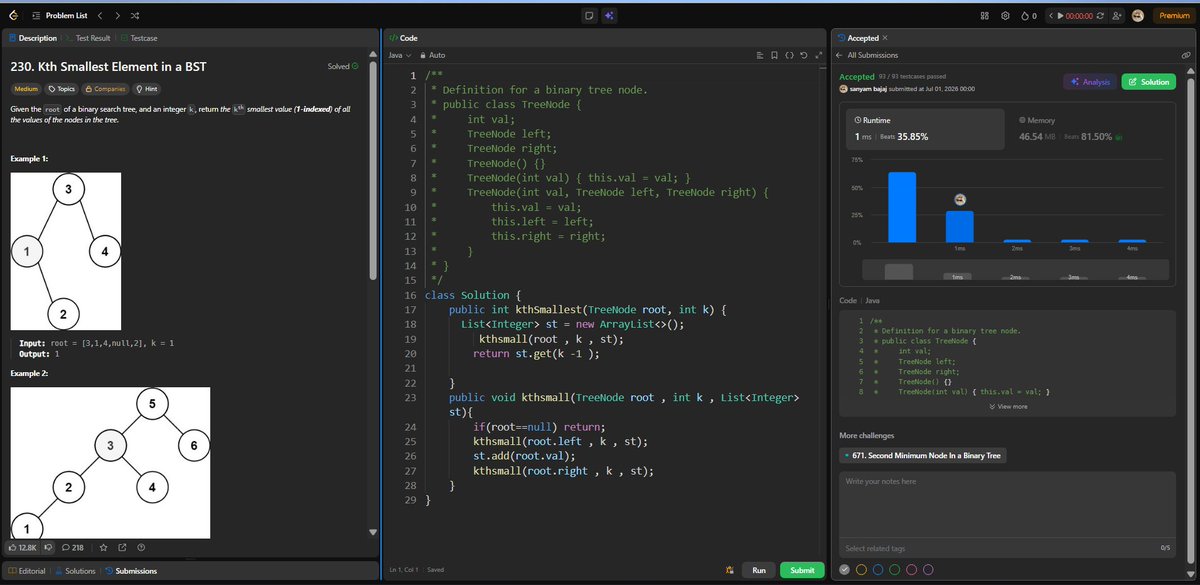Downvote the problem thumbs-down icon
The width and height of the screenshot is (1200, 585).
point(49,547)
